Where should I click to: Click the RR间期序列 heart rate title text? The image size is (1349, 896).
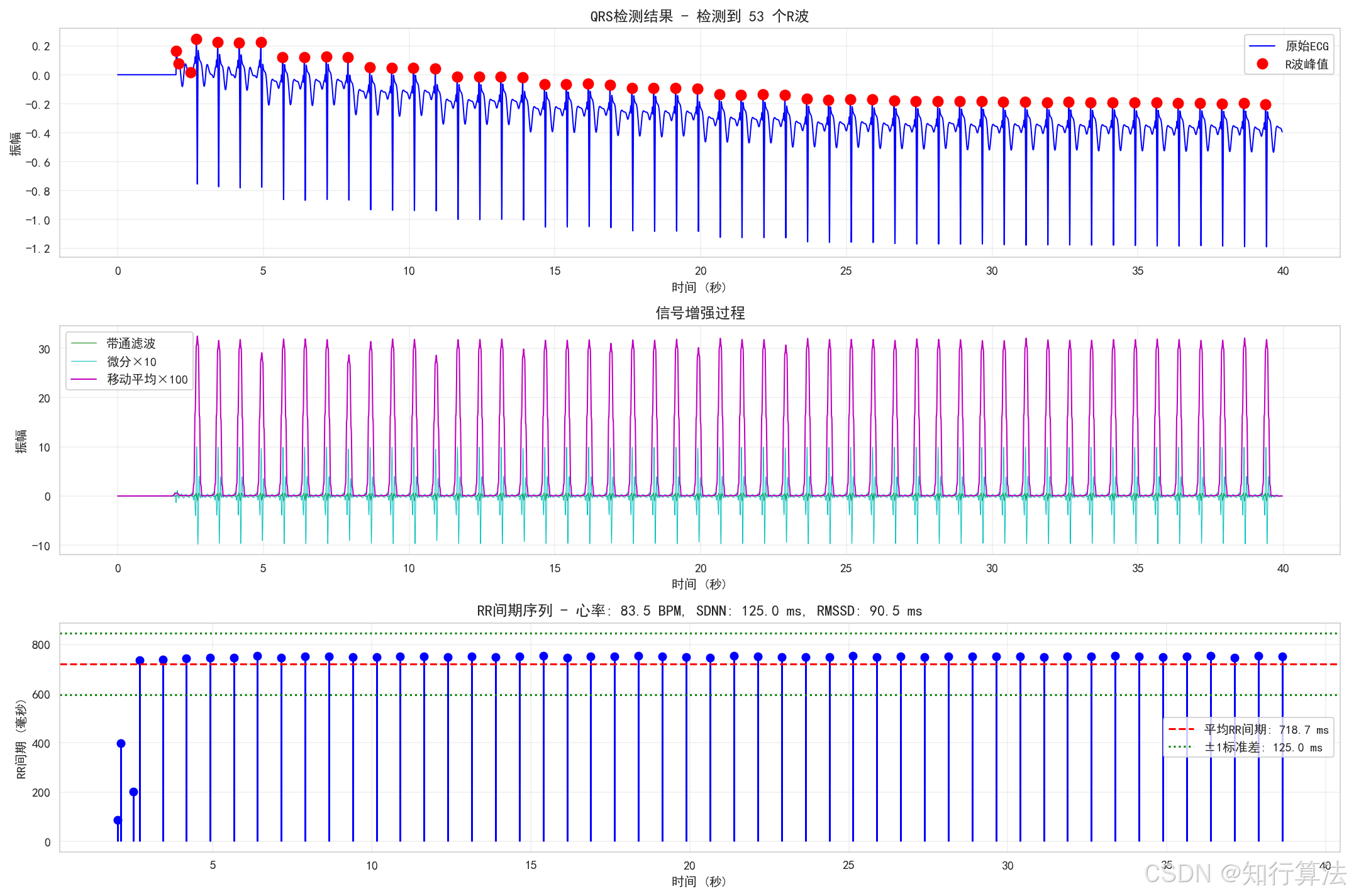pos(699,611)
